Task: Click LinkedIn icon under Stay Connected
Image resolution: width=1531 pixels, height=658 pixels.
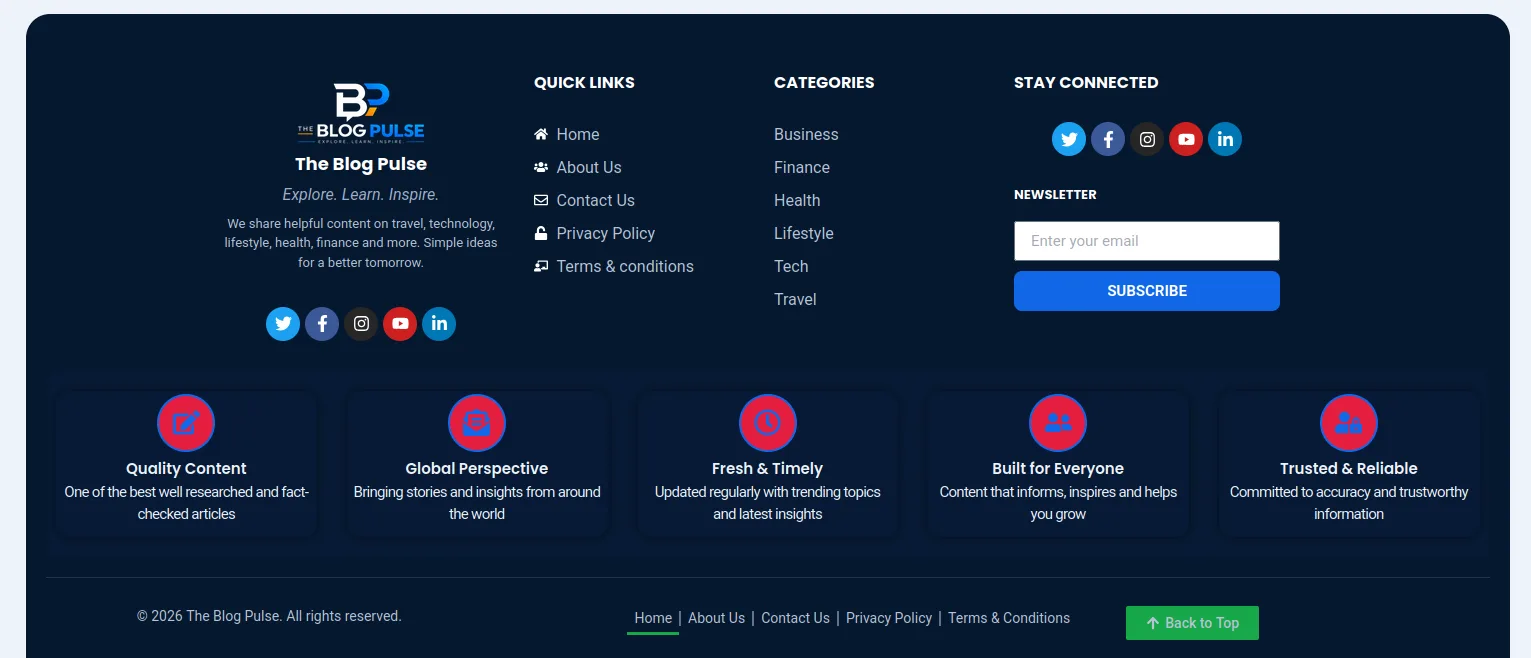Action: coord(1225,139)
